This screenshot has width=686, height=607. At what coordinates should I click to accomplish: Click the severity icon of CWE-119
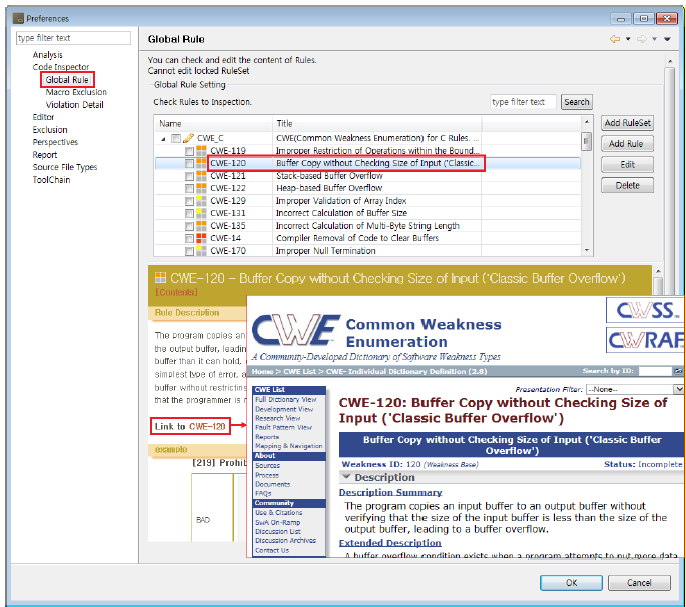coord(201,151)
